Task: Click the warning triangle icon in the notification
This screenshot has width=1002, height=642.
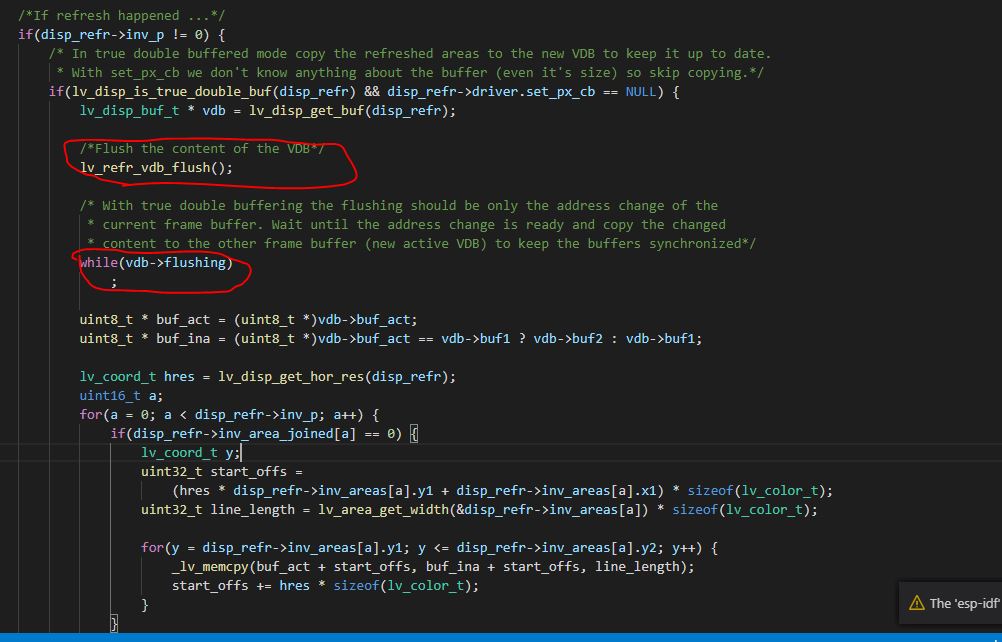Action: pos(917,603)
